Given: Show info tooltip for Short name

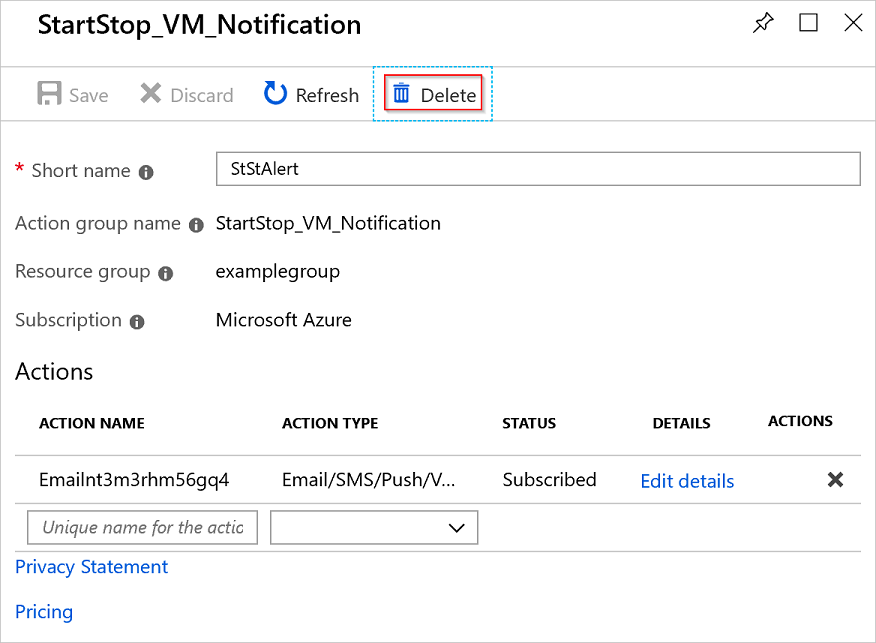Looking at the screenshot, I should [x=146, y=172].
